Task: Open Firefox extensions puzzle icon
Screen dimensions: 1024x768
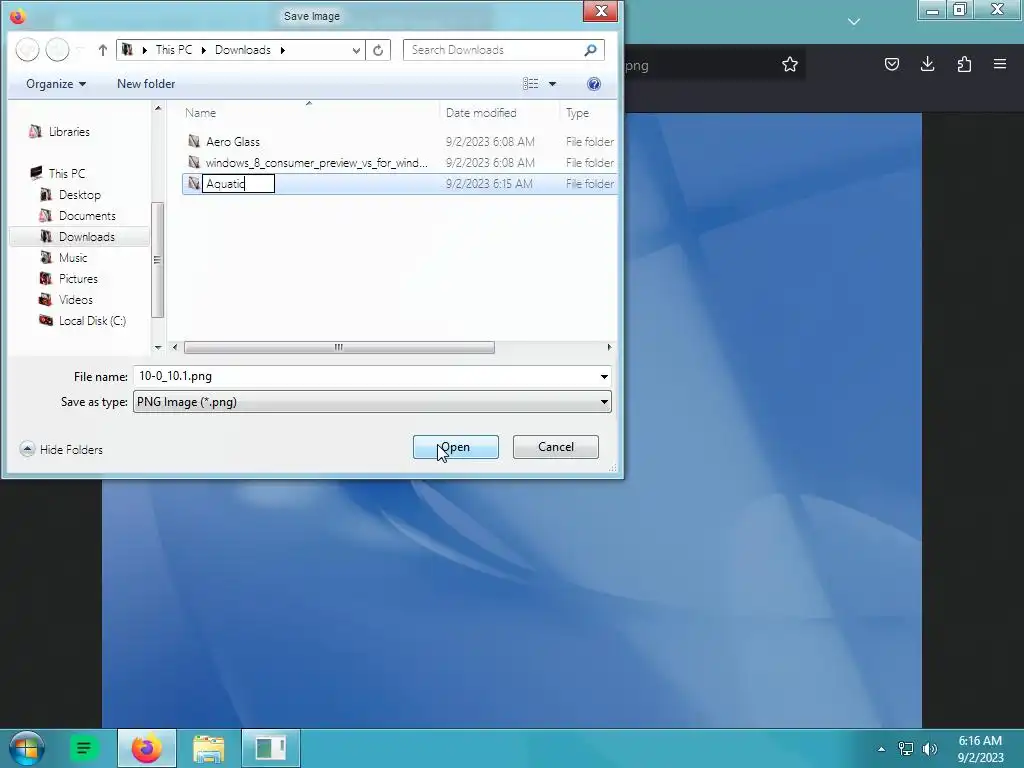Action: [x=964, y=64]
